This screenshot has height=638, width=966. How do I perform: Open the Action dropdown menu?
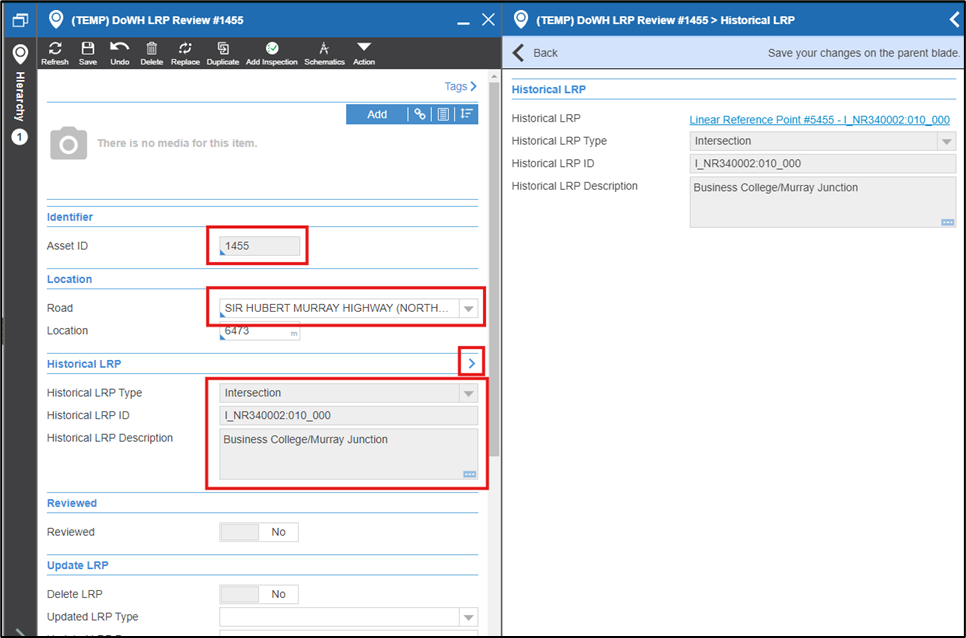click(x=363, y=53)
